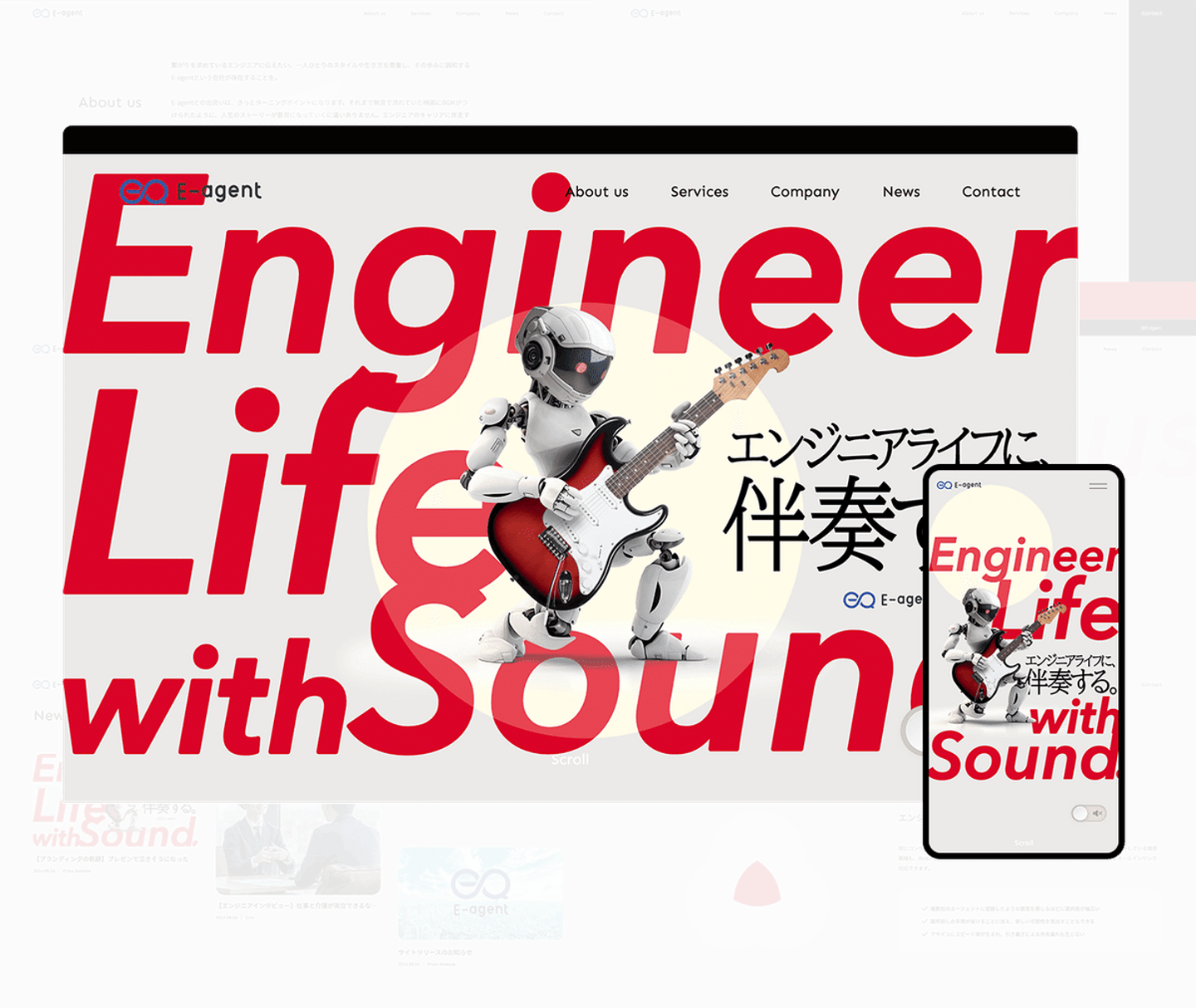This screenshot has width=1196, height=1008.
Task: Click the E-agent logo in desktop header
Action: pyautogui.click(x=190, y=191)
